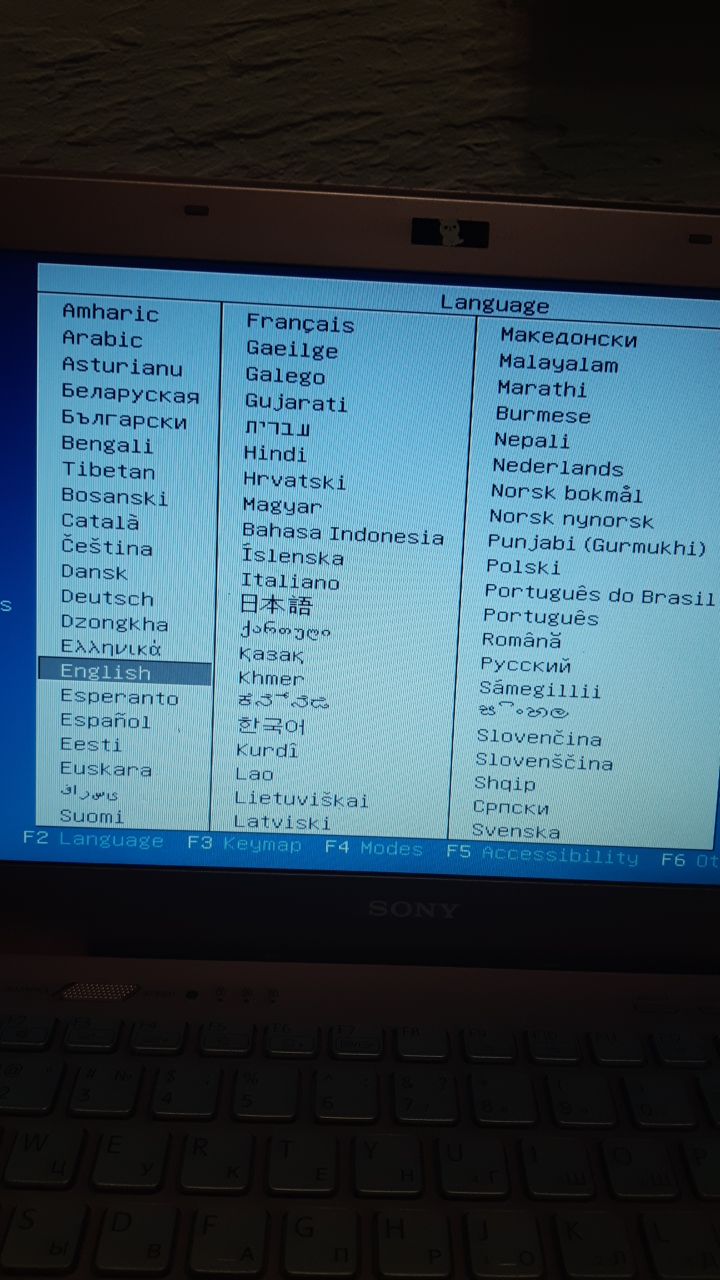Choose Svenska language
This screenshot has width=720, height=1280.
516,831
